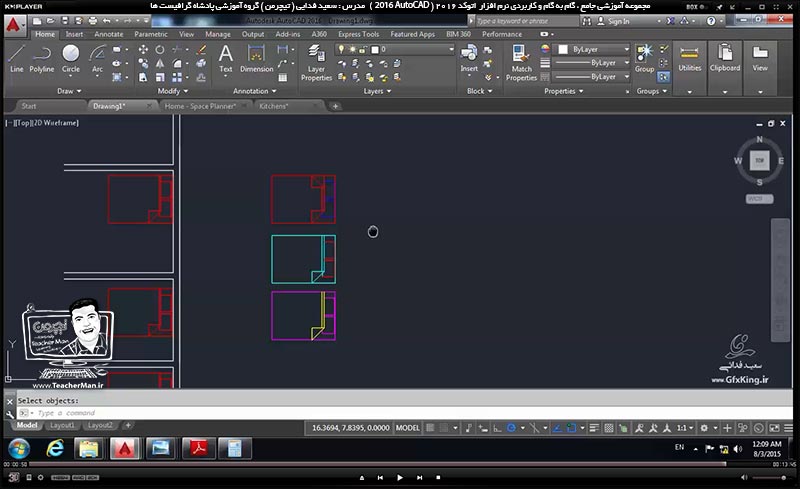Click the Erase tool in Modify panel

click(x=201, y=50)
